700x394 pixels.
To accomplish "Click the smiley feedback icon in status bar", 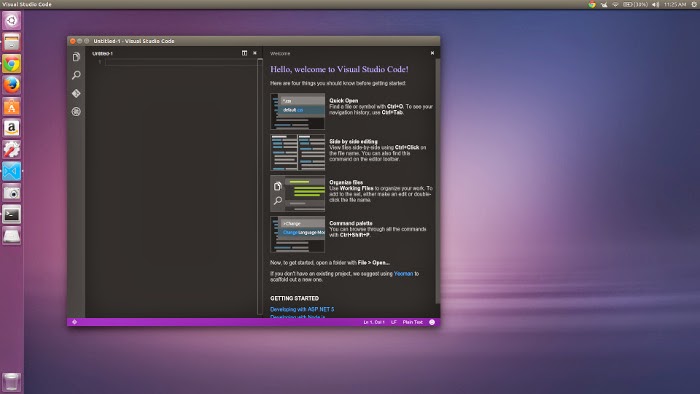I will (432, 322).
